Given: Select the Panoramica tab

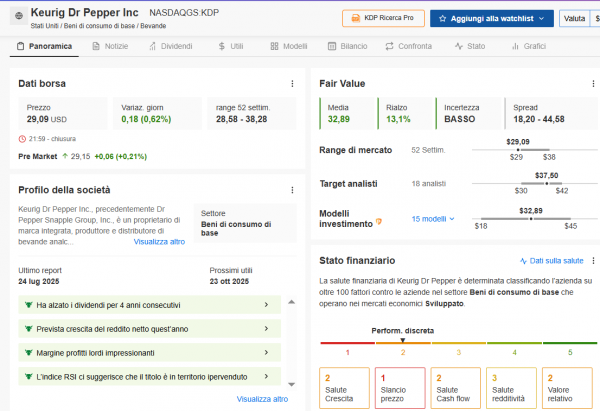Looking at the screenshot, I should (x=44, y=46).
